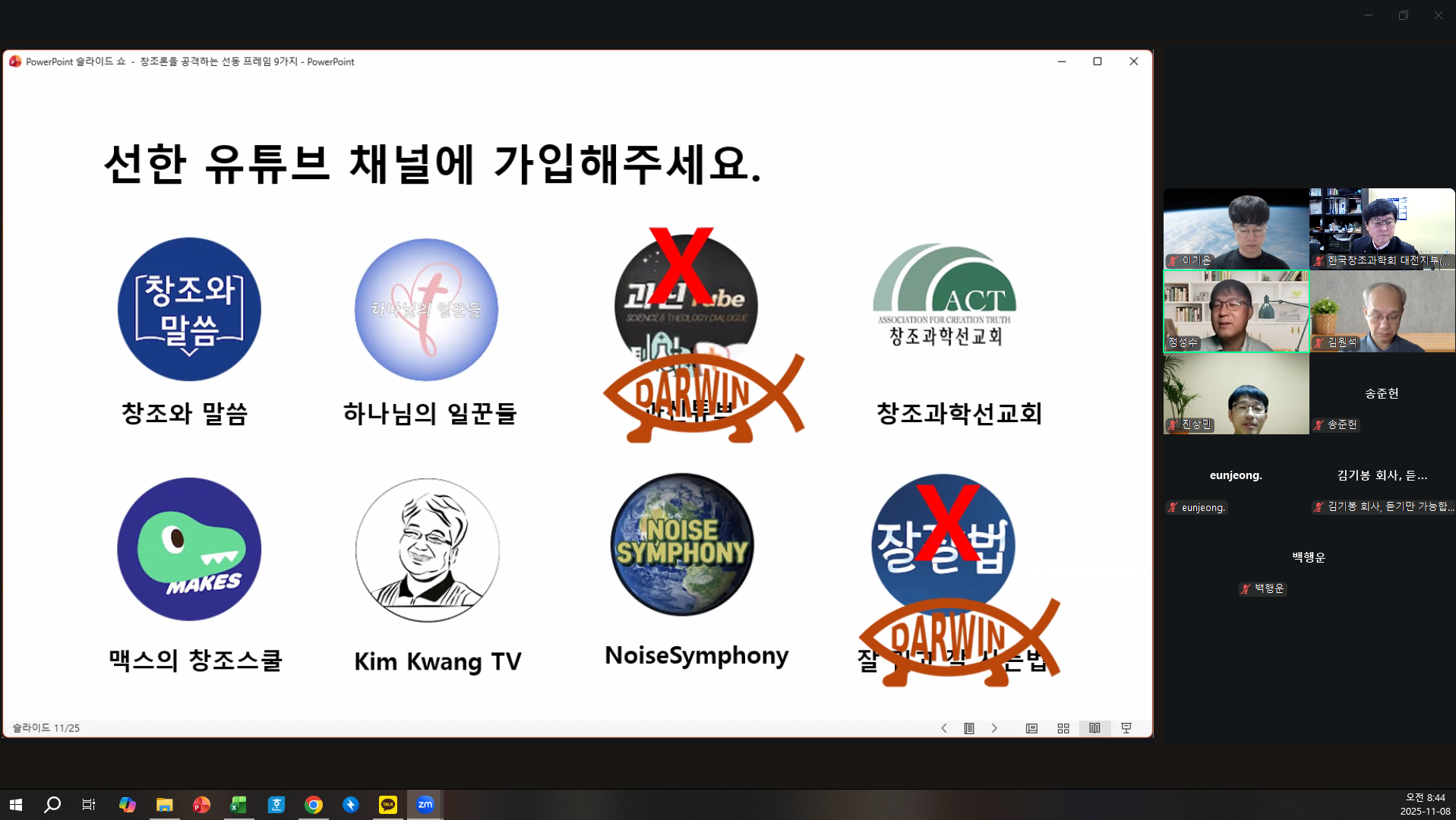Select 진상민's video thumbnail
Viewport: 1456px width, 820px height.
coord(1236,394)
